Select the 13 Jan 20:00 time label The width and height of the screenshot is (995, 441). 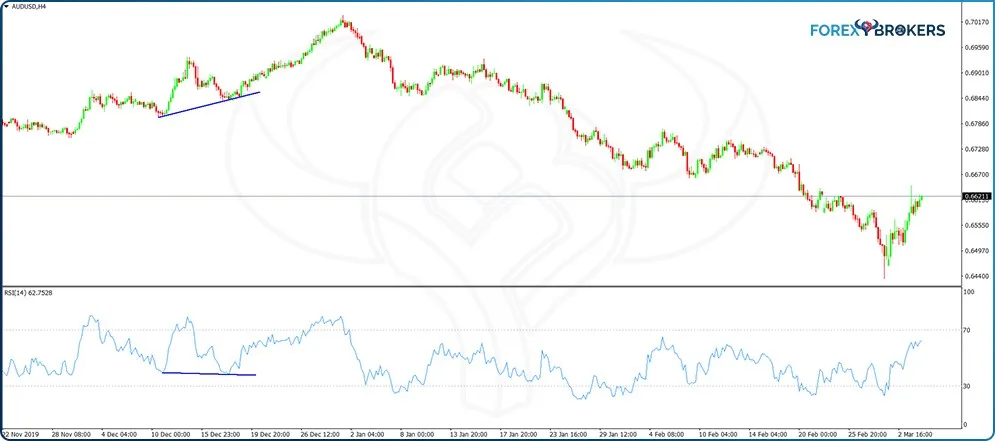(470, 434)
